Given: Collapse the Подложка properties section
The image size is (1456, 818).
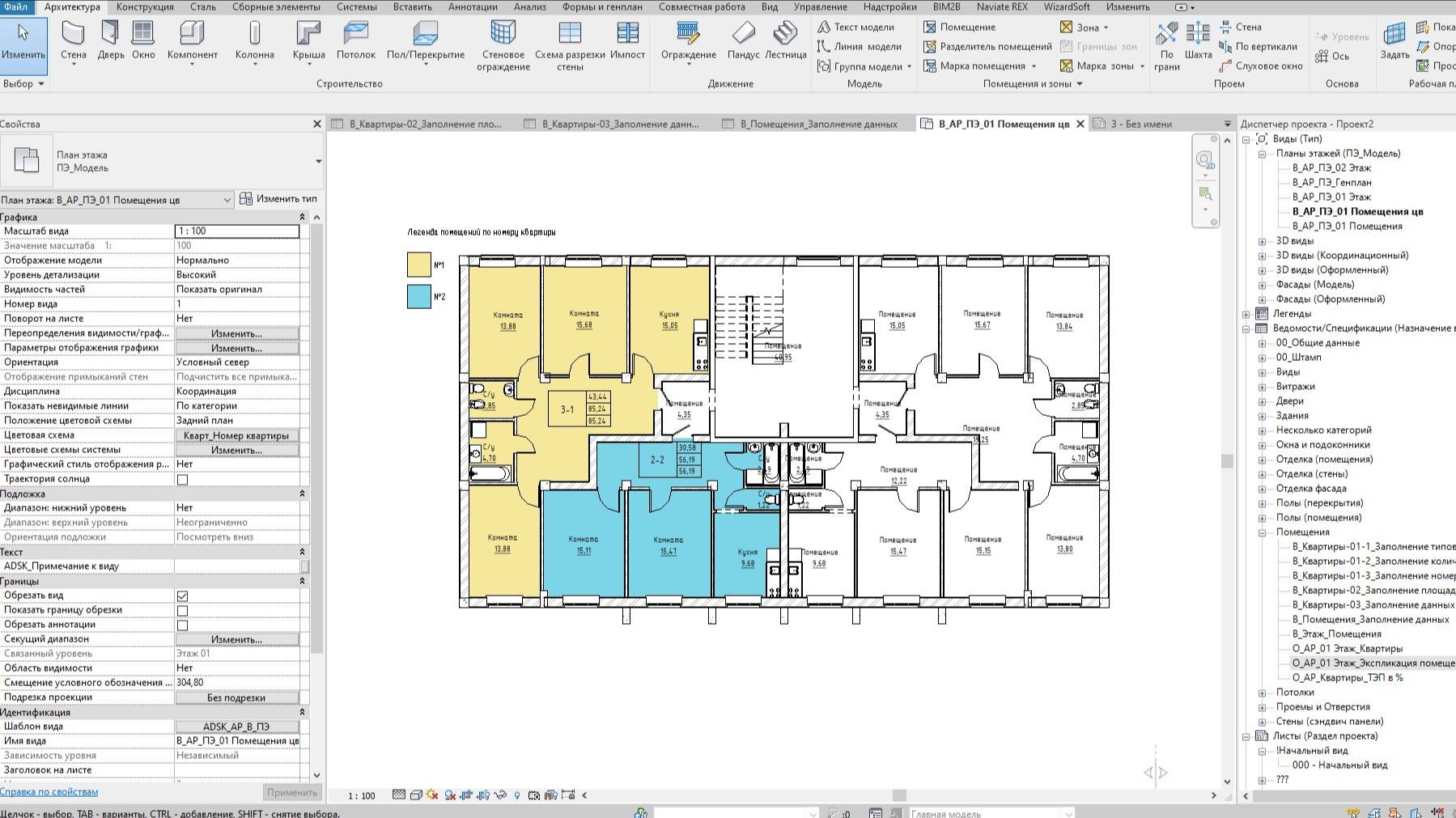Looking at the screenshot, I should (x=303, y=494).
